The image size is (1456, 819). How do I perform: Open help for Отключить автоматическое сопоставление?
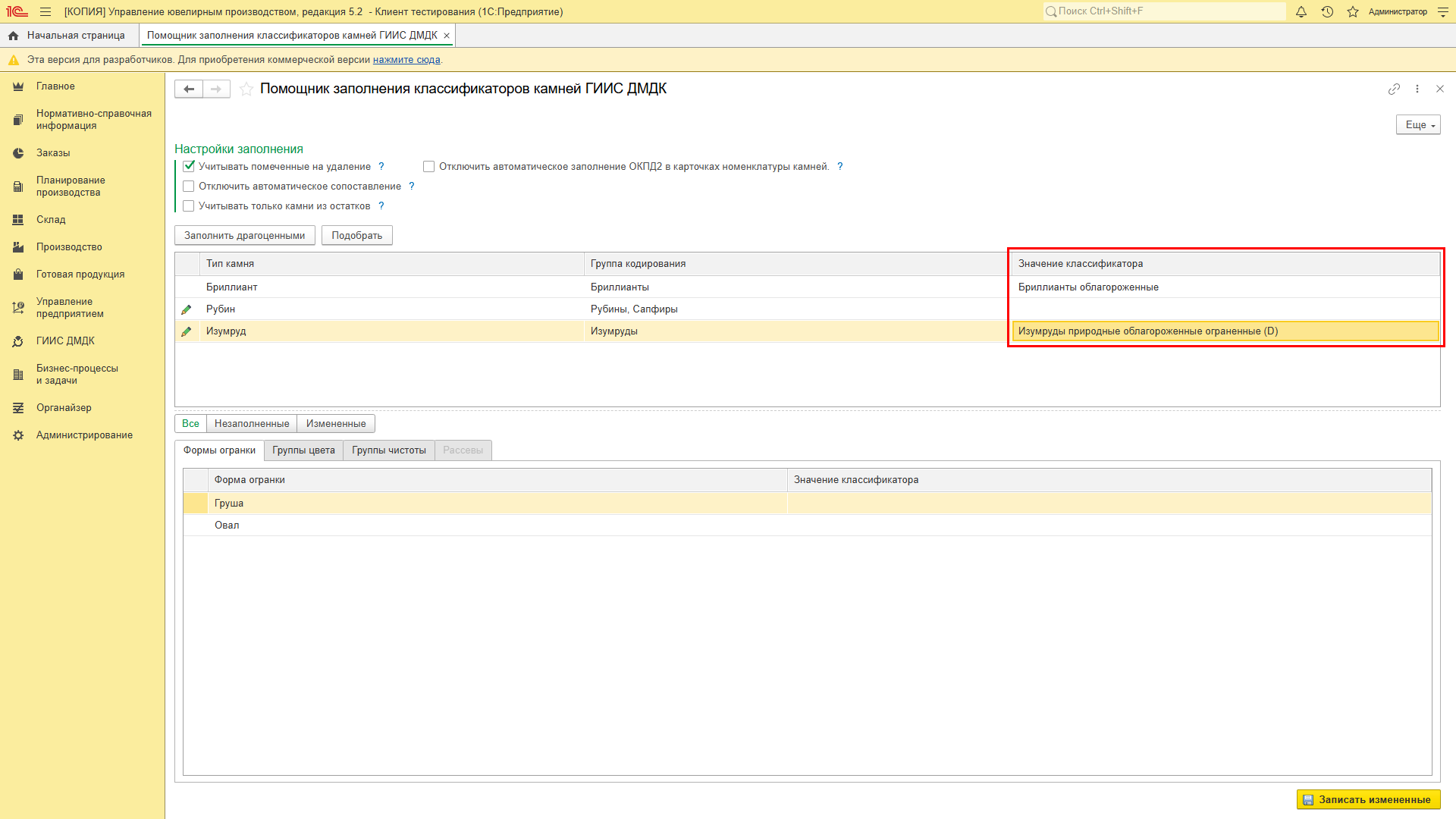[x=412, y=187]
